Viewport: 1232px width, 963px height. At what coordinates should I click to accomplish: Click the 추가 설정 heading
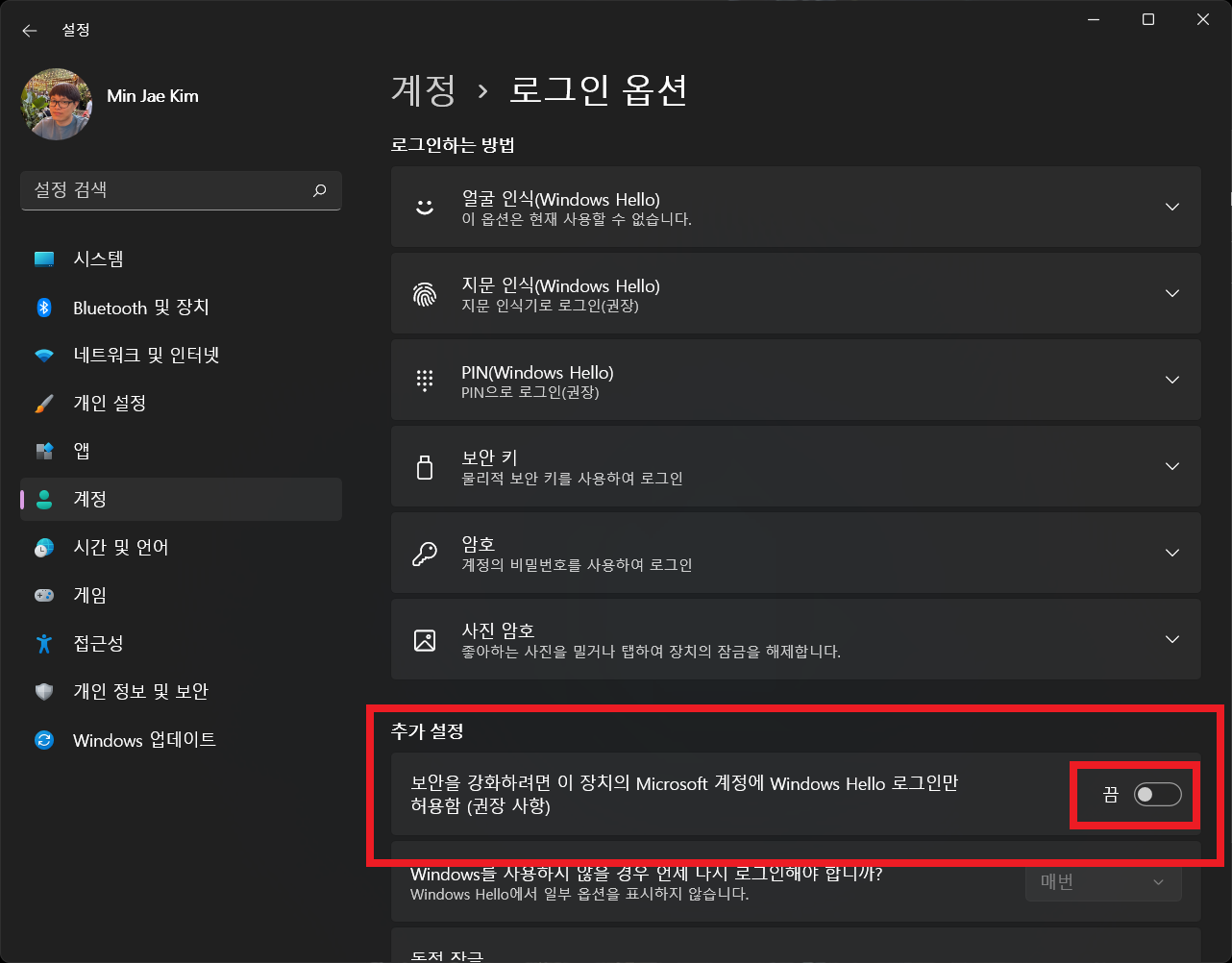(x=428, y=732)
